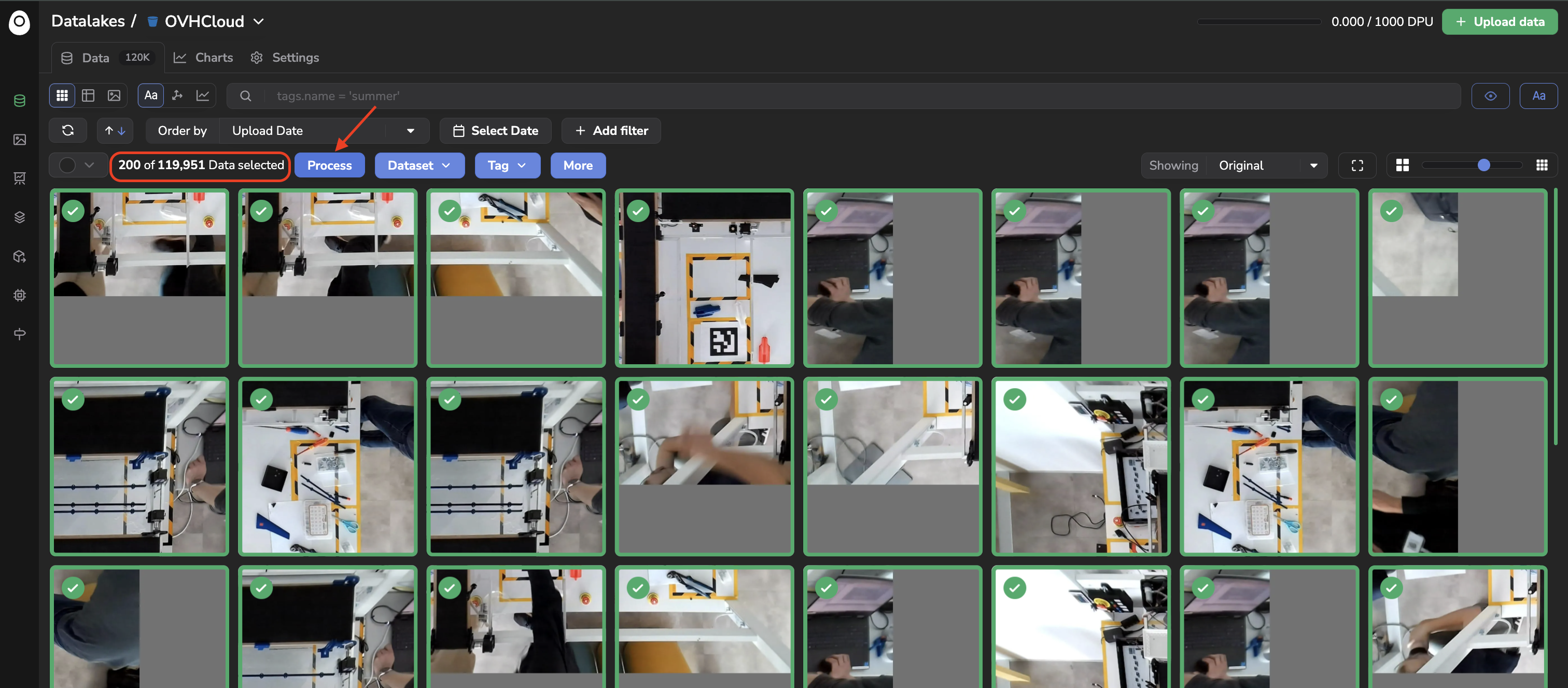Viewport: 1568px width, 688px height.
Task: Toggle the Aa text search mode beside view icons
Action: coord(151,95)
